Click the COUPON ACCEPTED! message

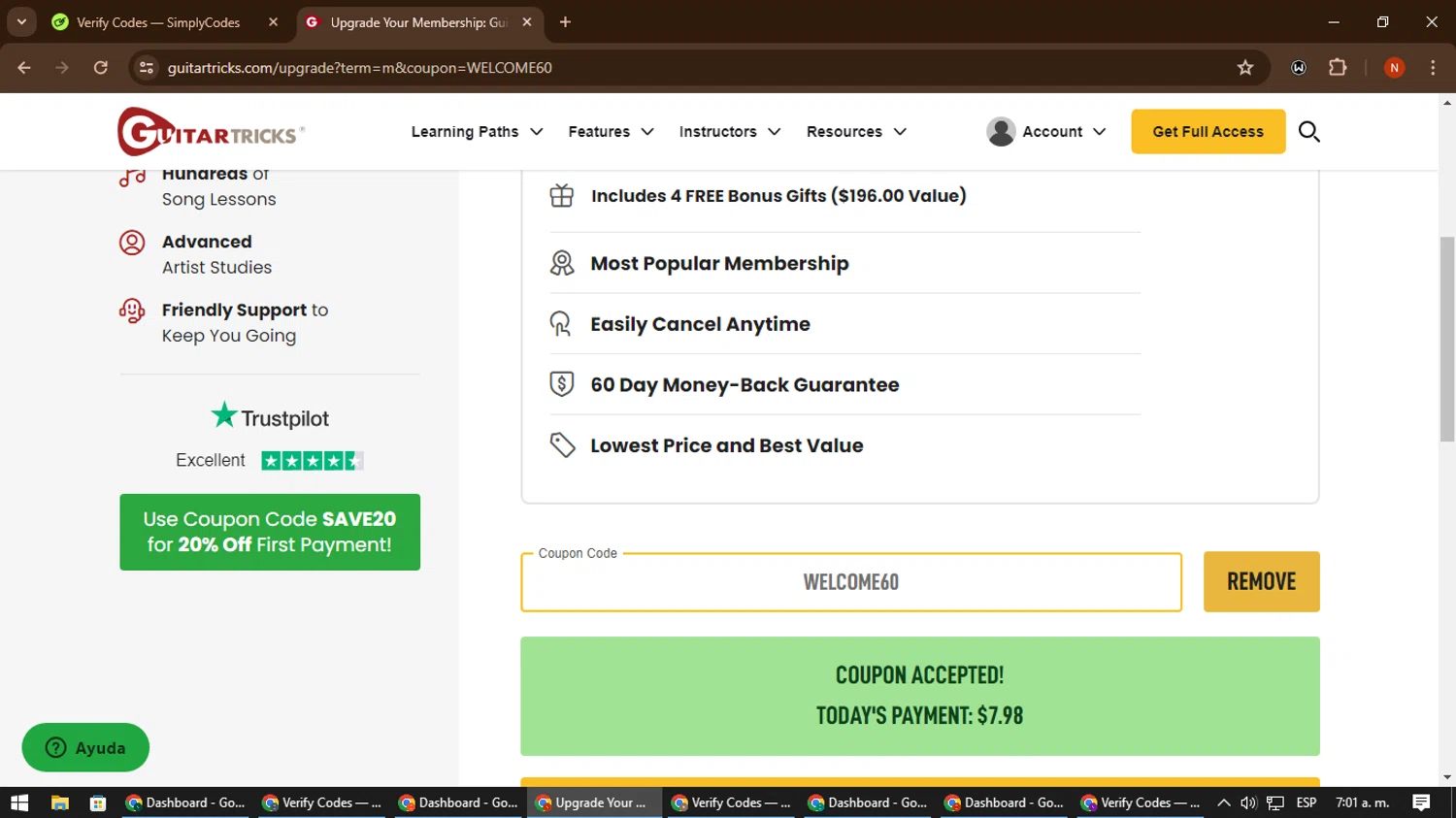[919, 674]
